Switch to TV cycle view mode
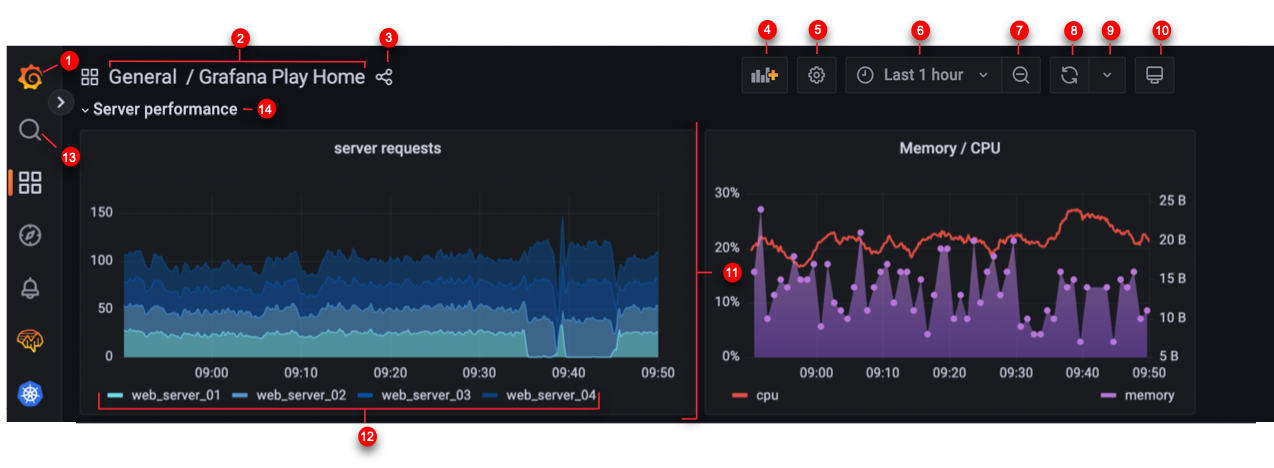1274x468 pixels. click(x=1154, y=75)
